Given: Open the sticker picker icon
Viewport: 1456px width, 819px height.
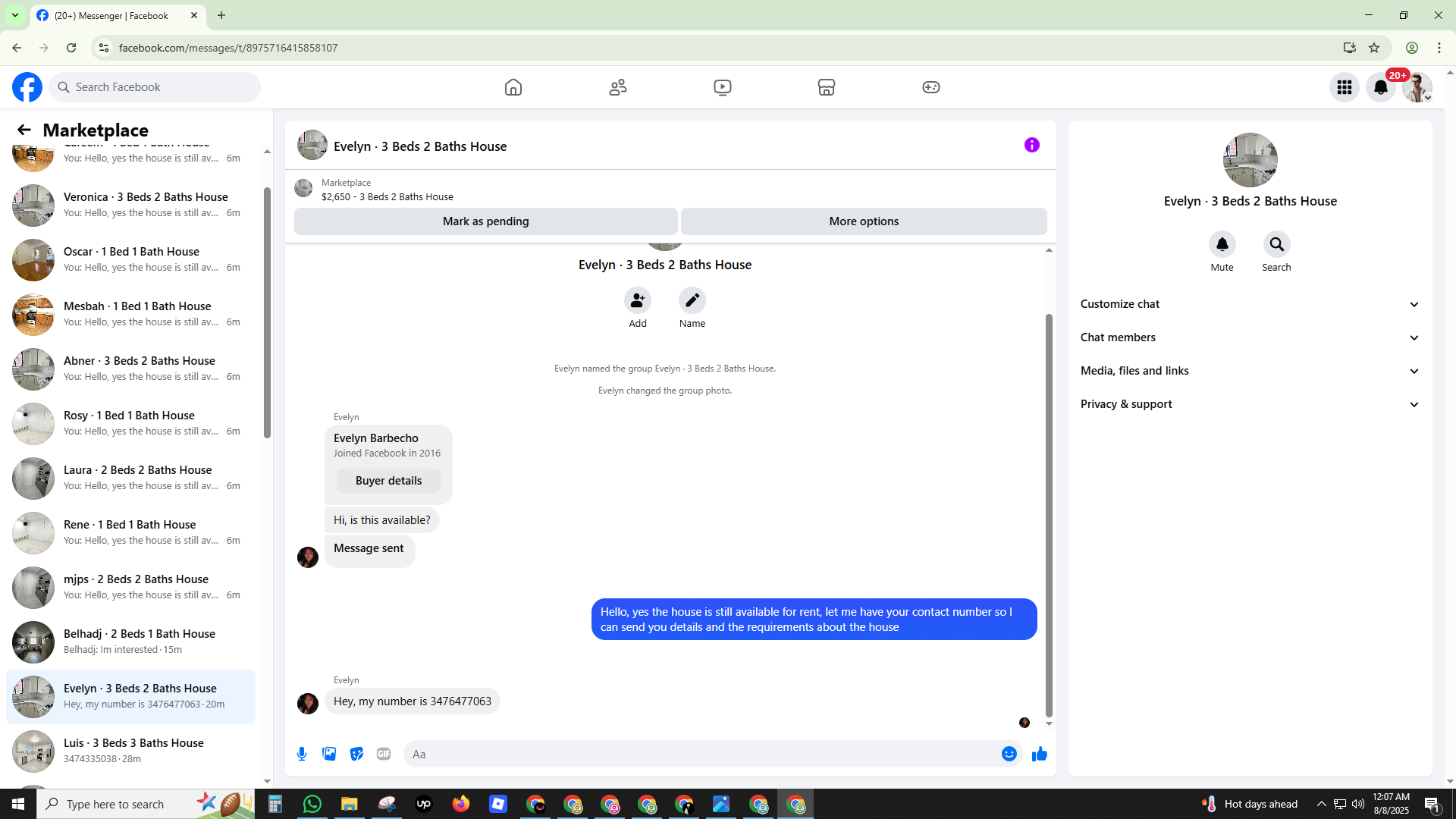Looking at the screenshot, I should tap(356, 754).
